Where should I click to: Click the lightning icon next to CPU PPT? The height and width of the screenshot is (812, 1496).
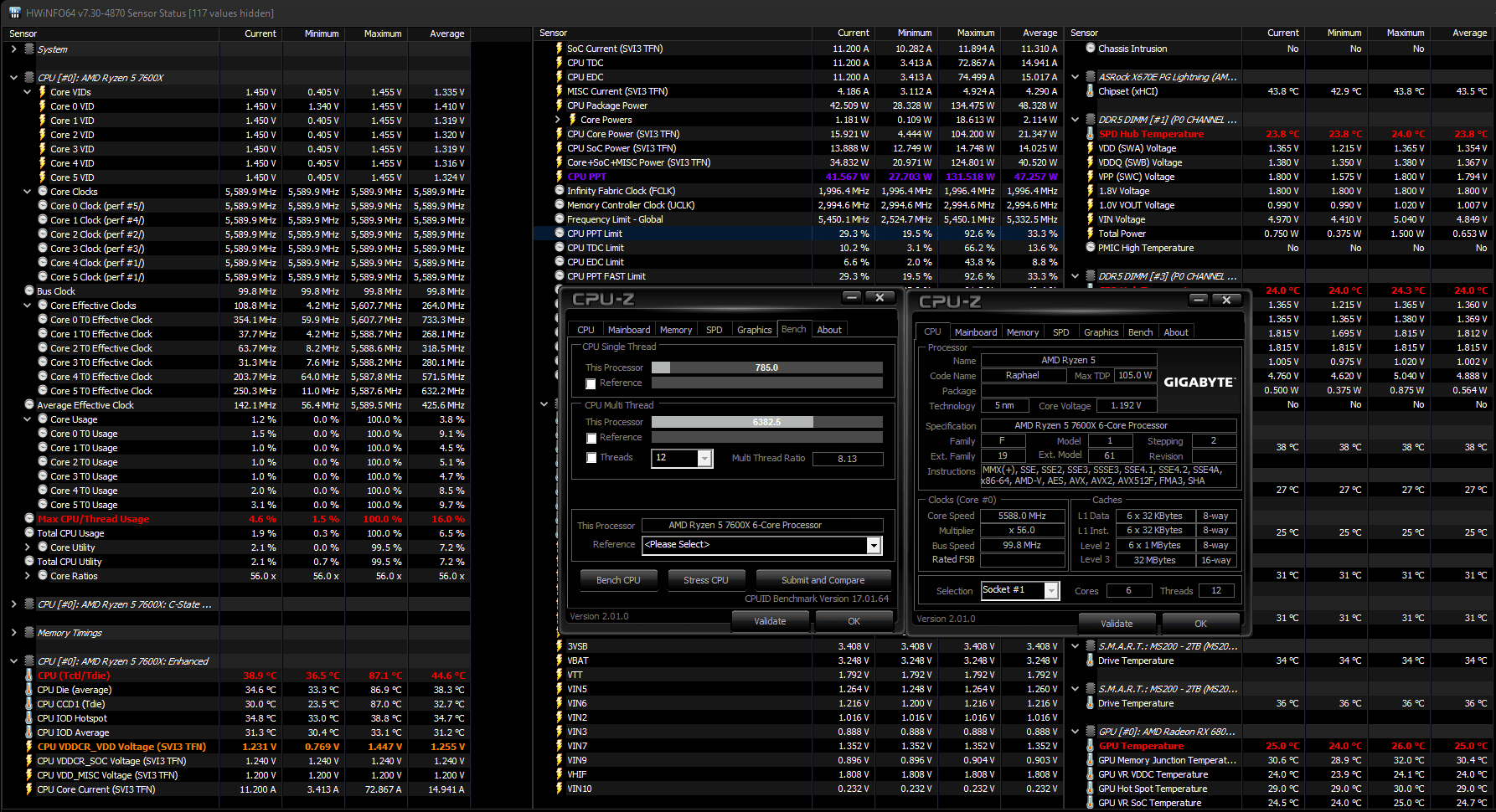[x=560, y=177]
